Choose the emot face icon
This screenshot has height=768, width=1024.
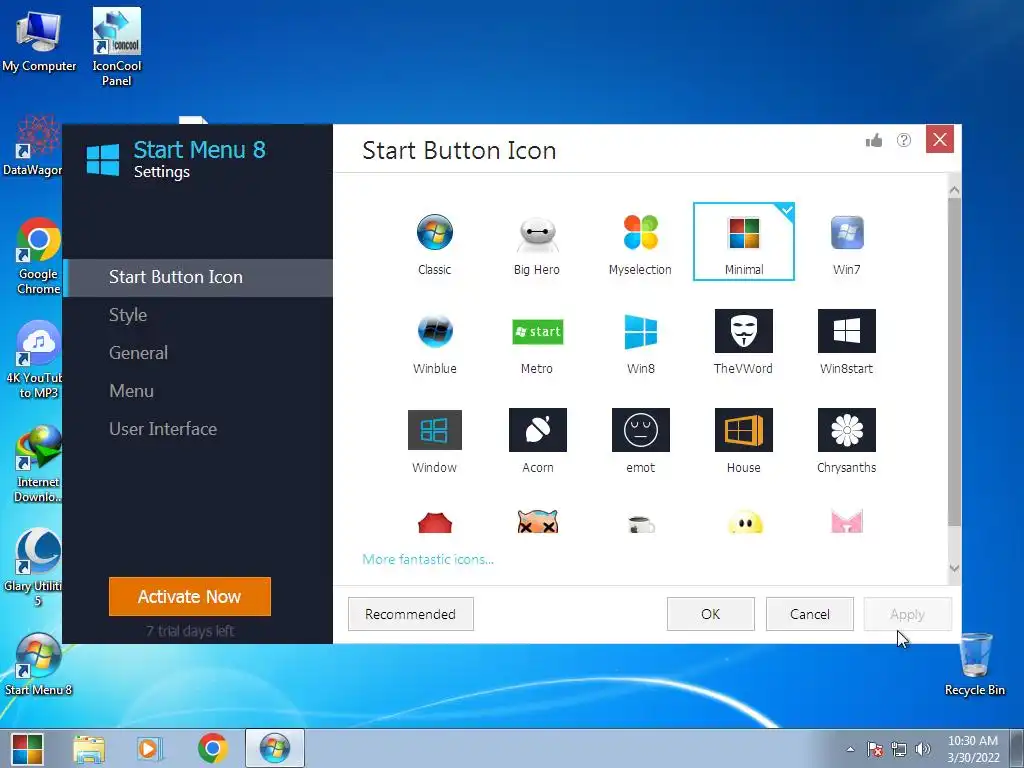(640, 441)
